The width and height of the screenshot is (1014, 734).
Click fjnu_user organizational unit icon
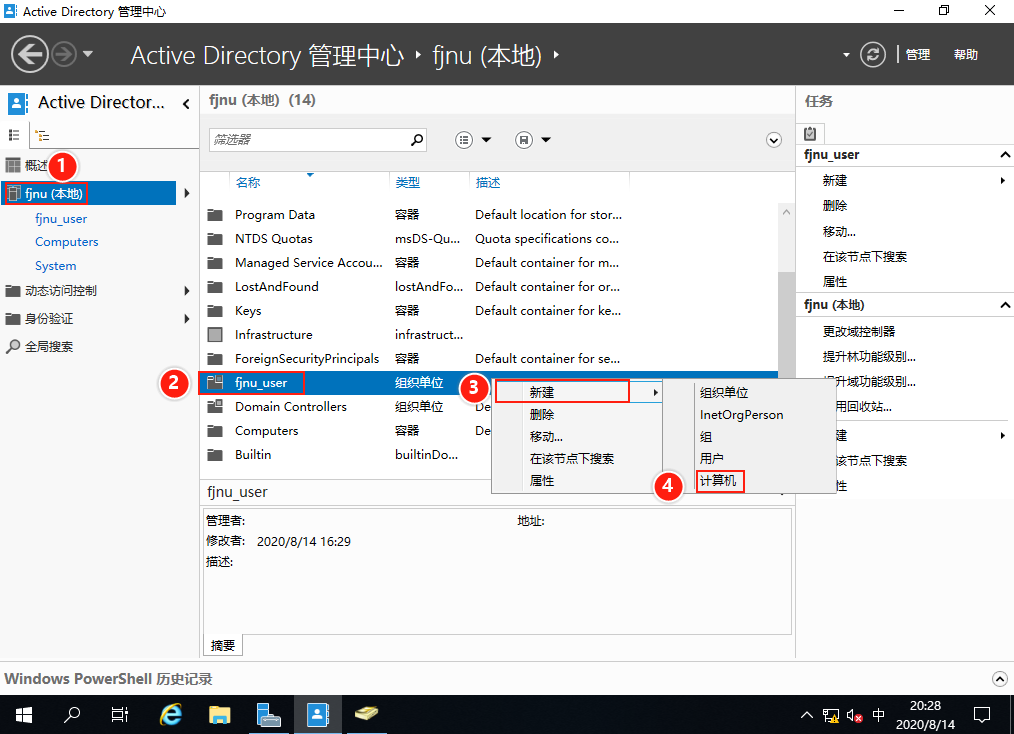pos(215,382)
